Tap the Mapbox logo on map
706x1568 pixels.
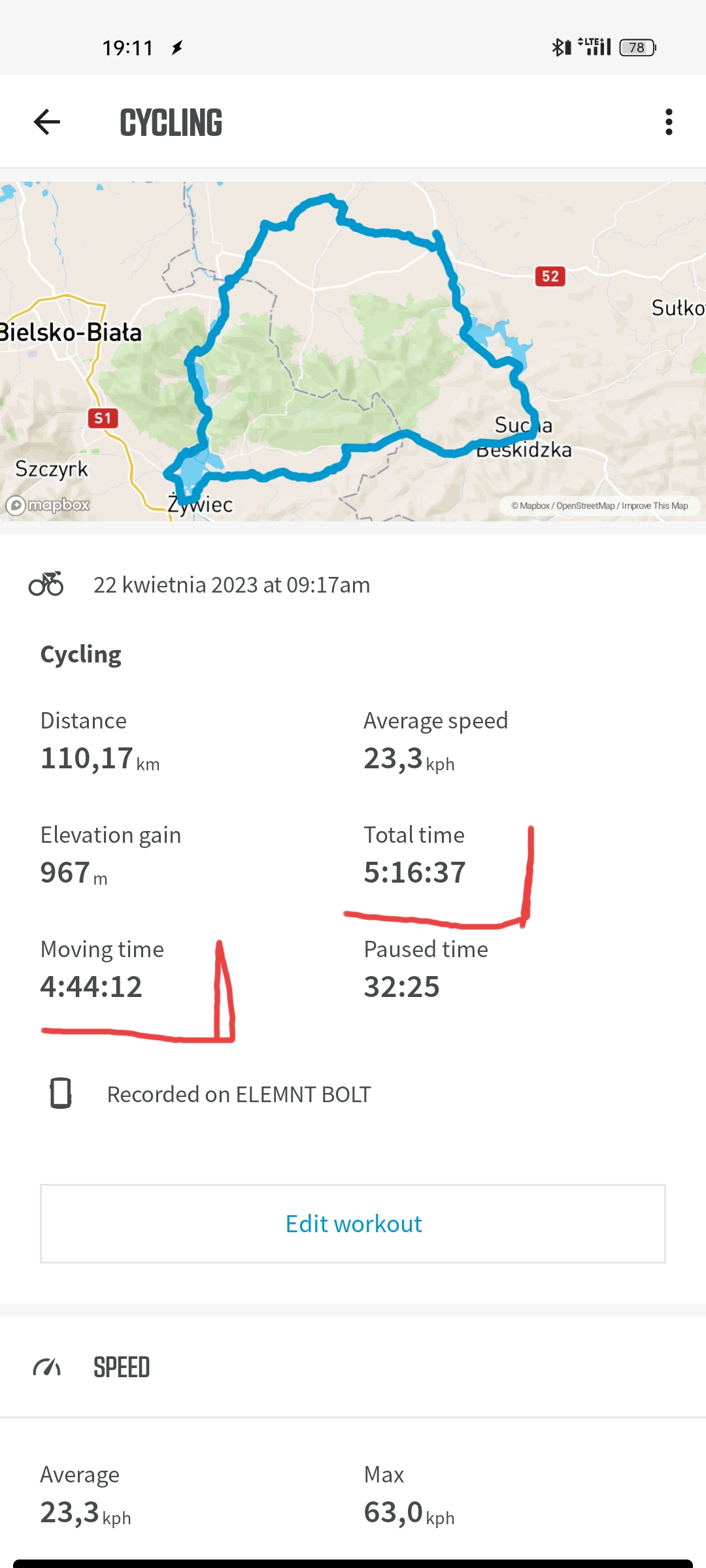point(48,505)
